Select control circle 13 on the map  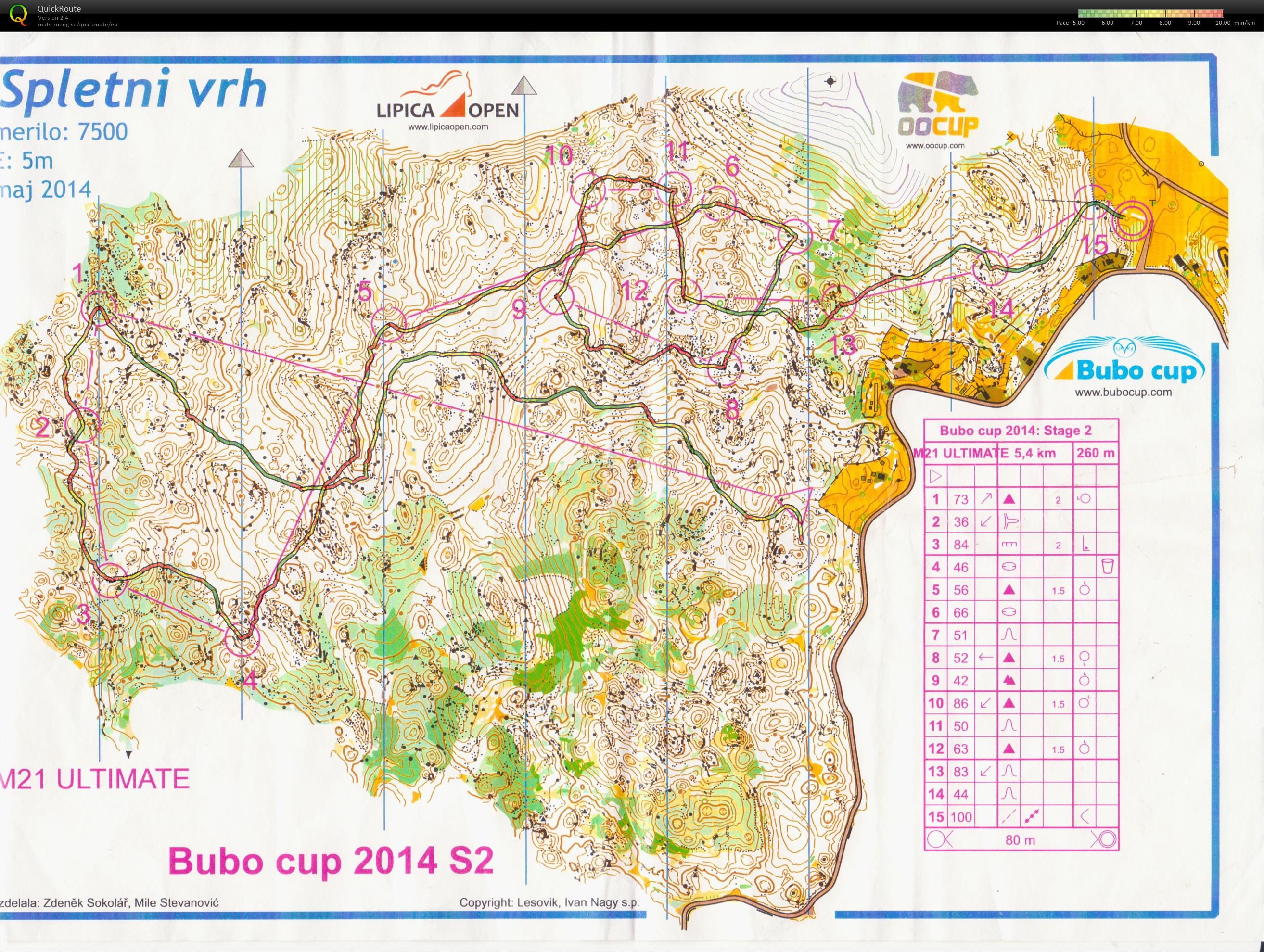[838, 302]
